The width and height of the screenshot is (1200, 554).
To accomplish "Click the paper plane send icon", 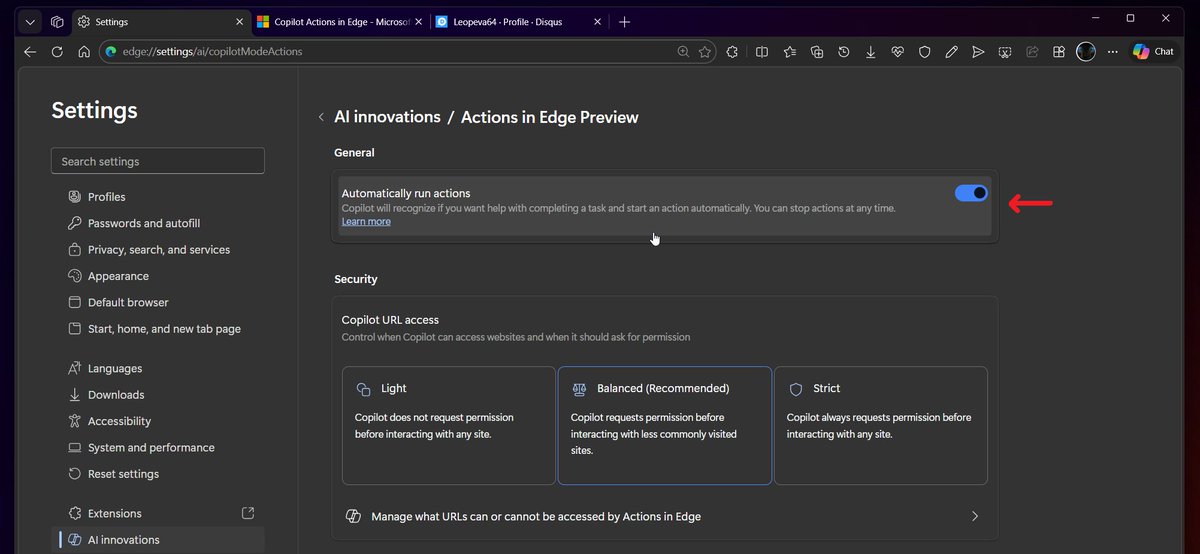I will (978, 52).
